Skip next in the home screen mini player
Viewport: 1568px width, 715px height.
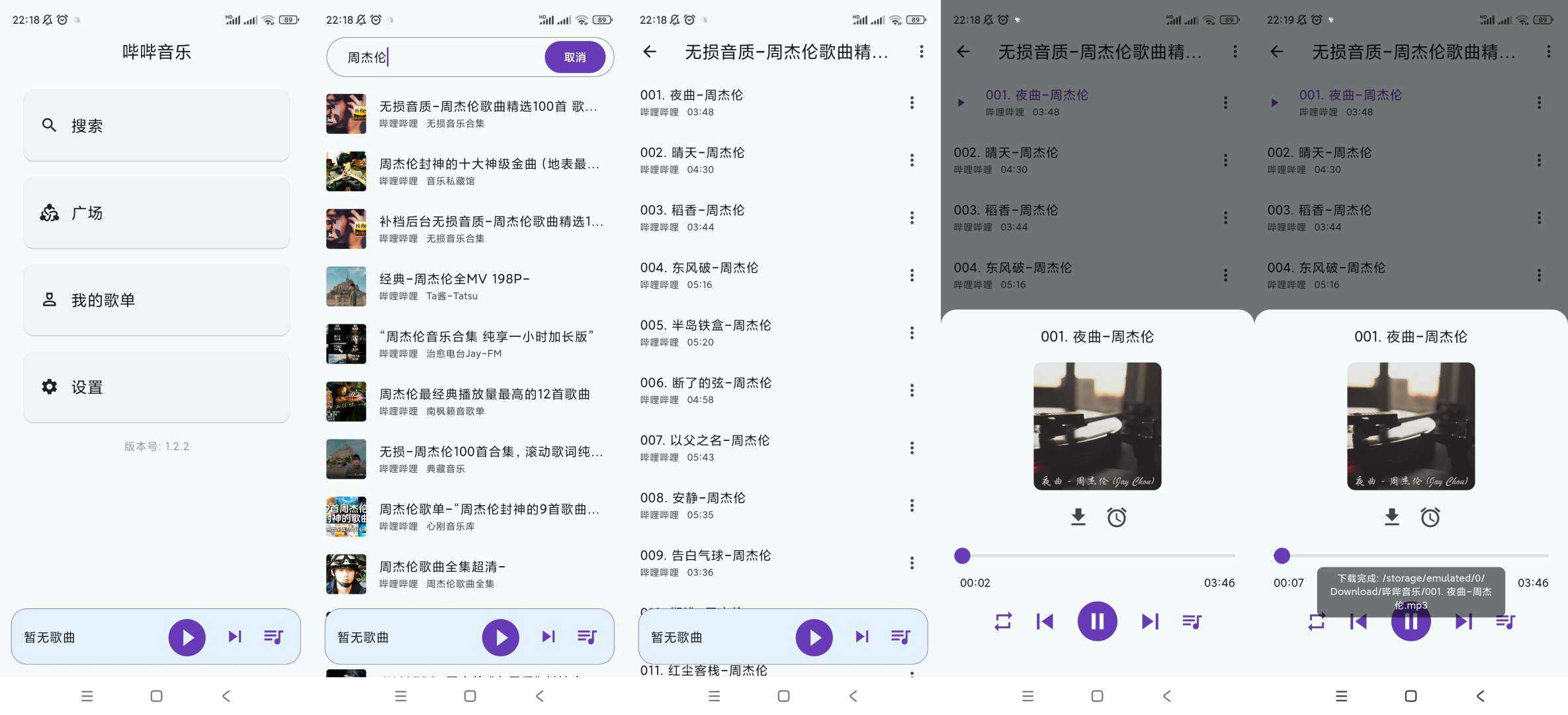click(235, 637)
